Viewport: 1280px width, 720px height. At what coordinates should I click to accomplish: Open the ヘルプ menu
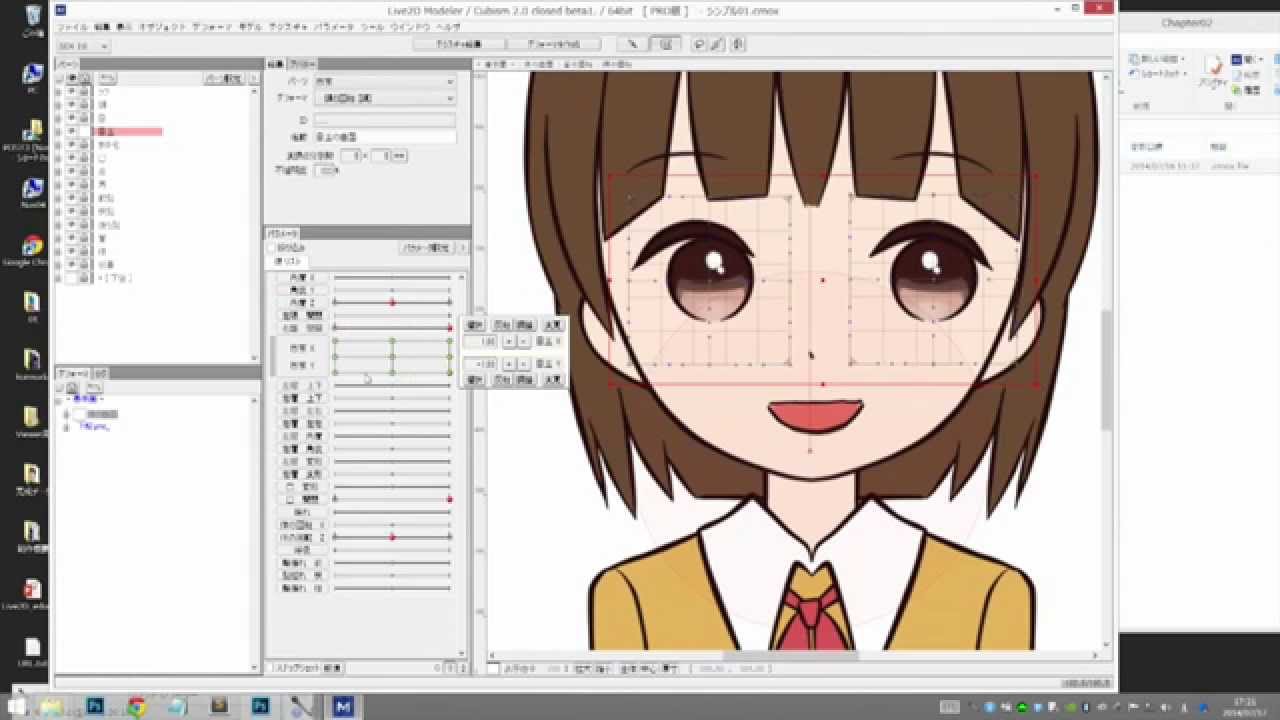[x=449, y=27]
